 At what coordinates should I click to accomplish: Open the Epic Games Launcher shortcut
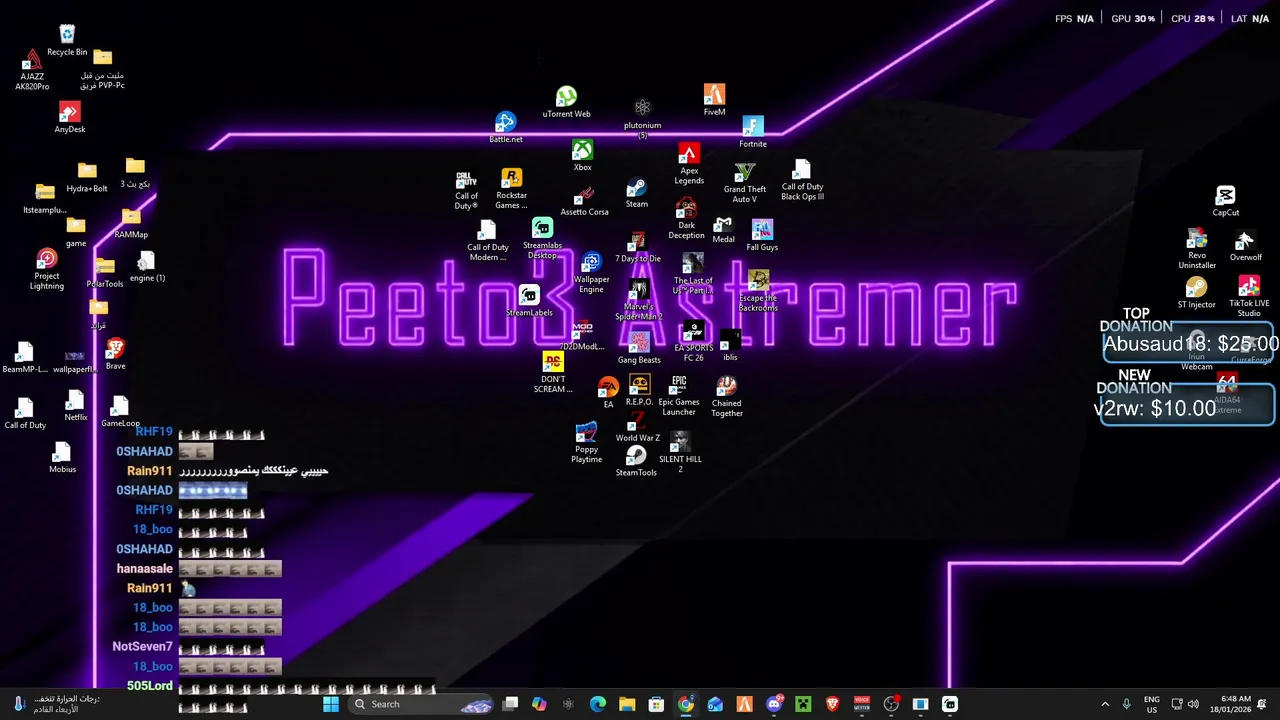pos(679,396)
